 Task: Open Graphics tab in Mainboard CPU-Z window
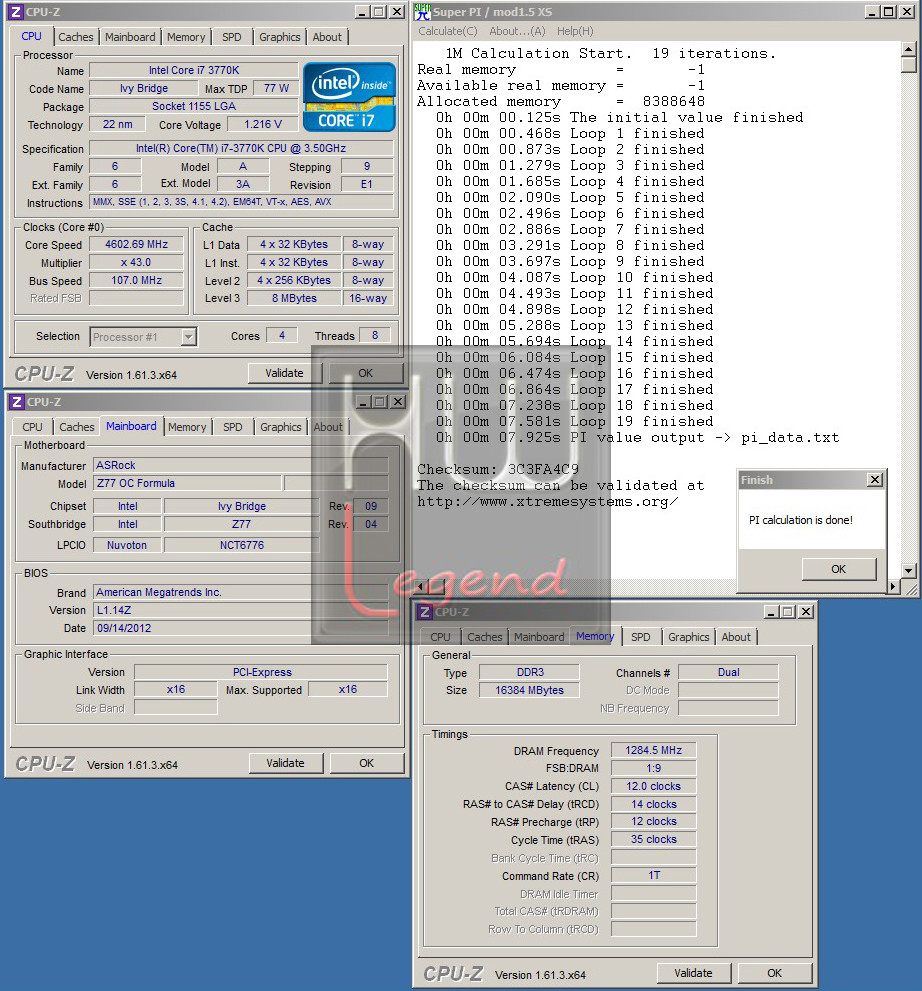(281, 427)
